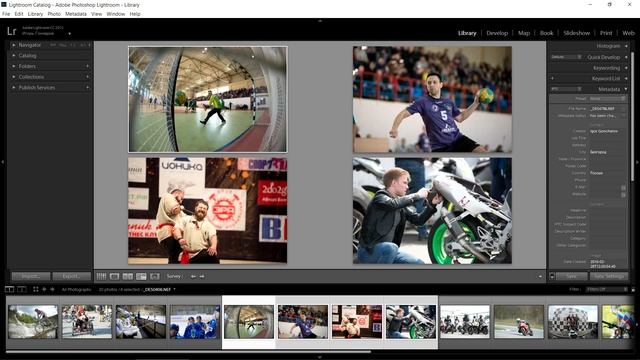Click plus icon on Folders panel header
Viewport: 640px width, 360px height.
click(87, 66)
